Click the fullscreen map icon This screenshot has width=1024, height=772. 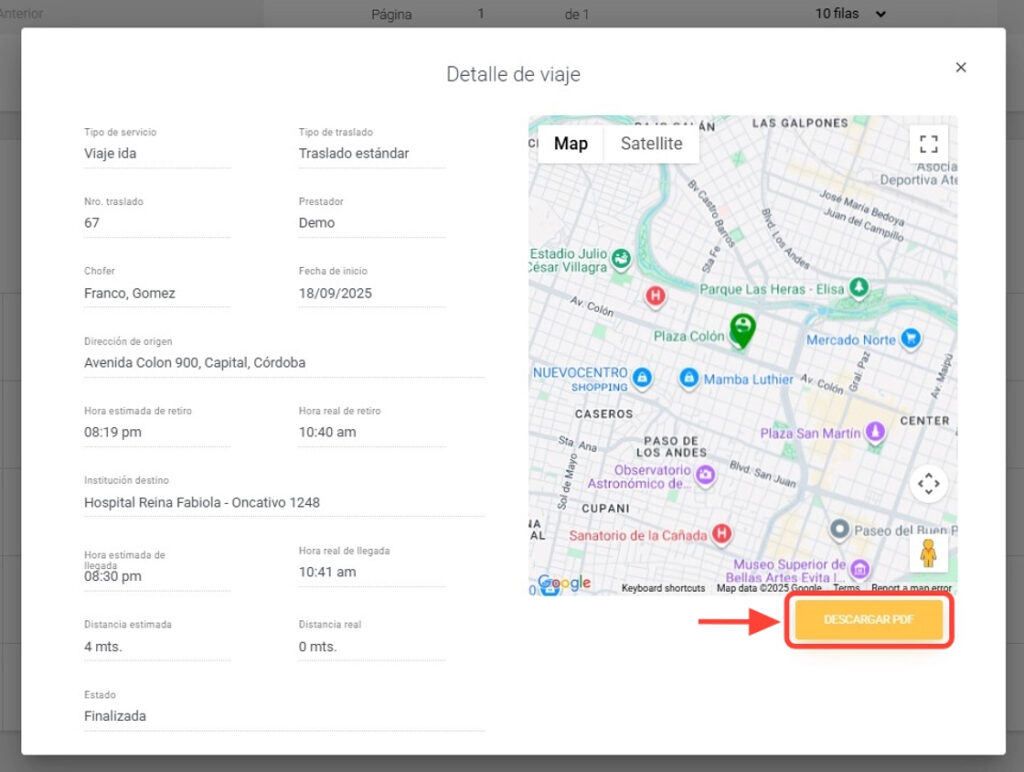(928, 143)
